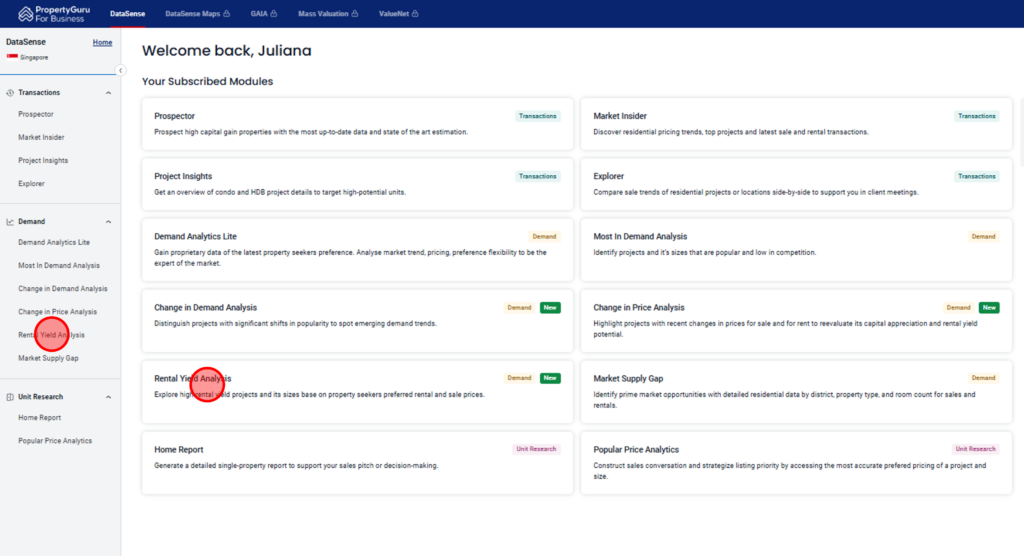Click the New badge on Change in Price card
The width and height of the screenshot is (1024, 556).
[x=989, y=308]
